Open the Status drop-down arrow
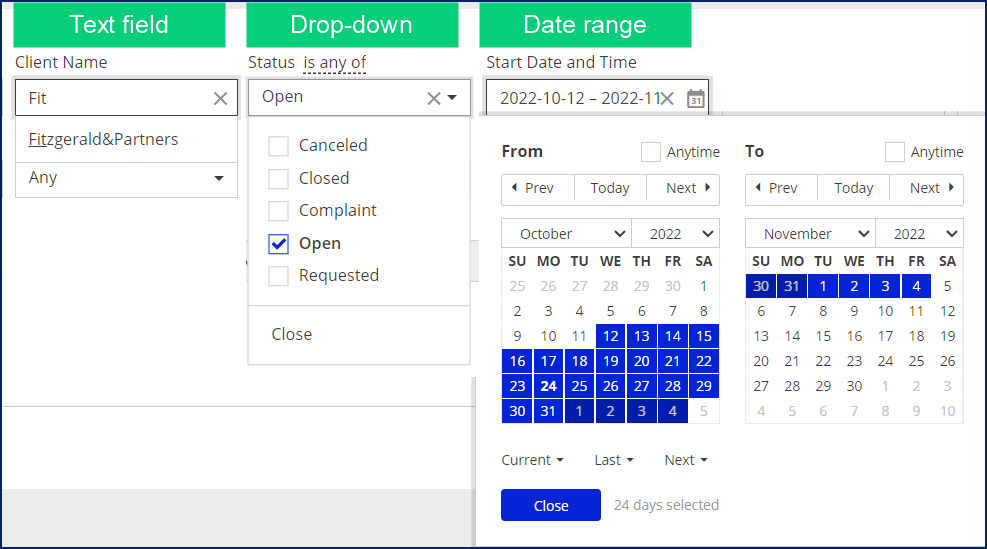This screenshot has width=987, height=549. 452,98
